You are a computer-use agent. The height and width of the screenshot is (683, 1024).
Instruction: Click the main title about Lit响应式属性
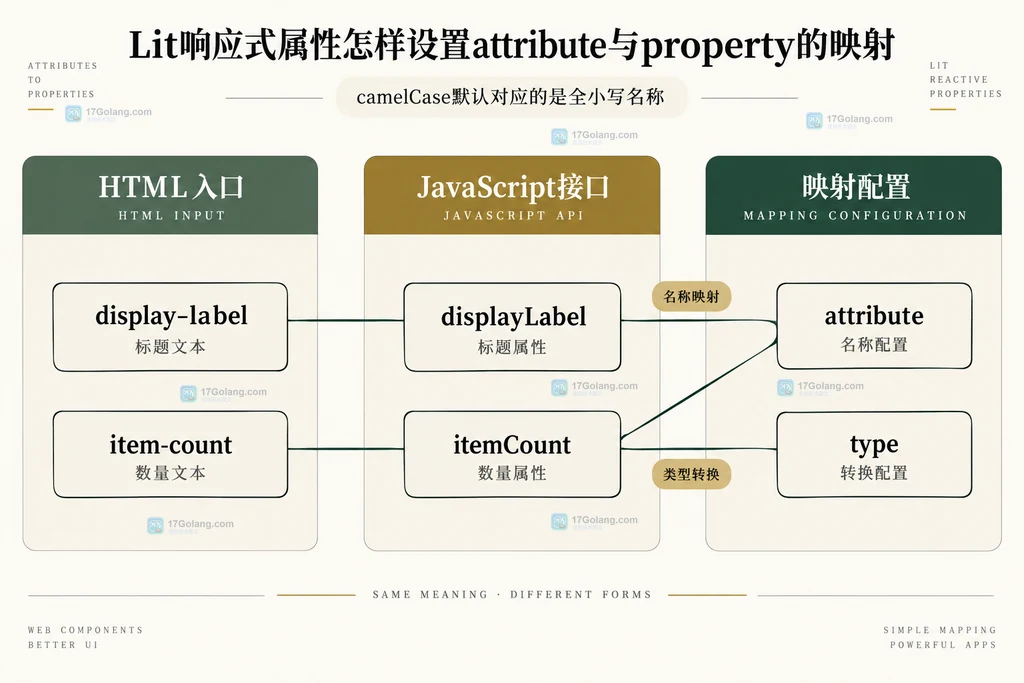pos(511,46)
